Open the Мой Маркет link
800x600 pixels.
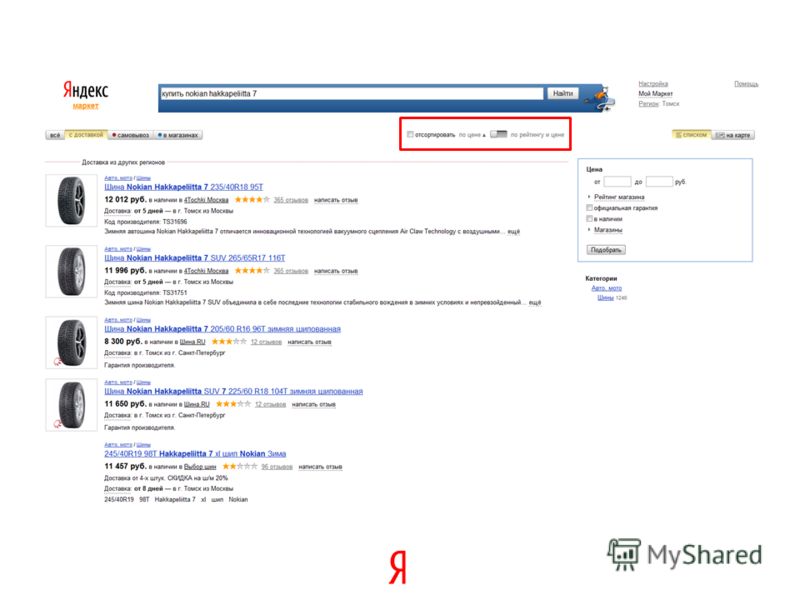pos(656,93)
